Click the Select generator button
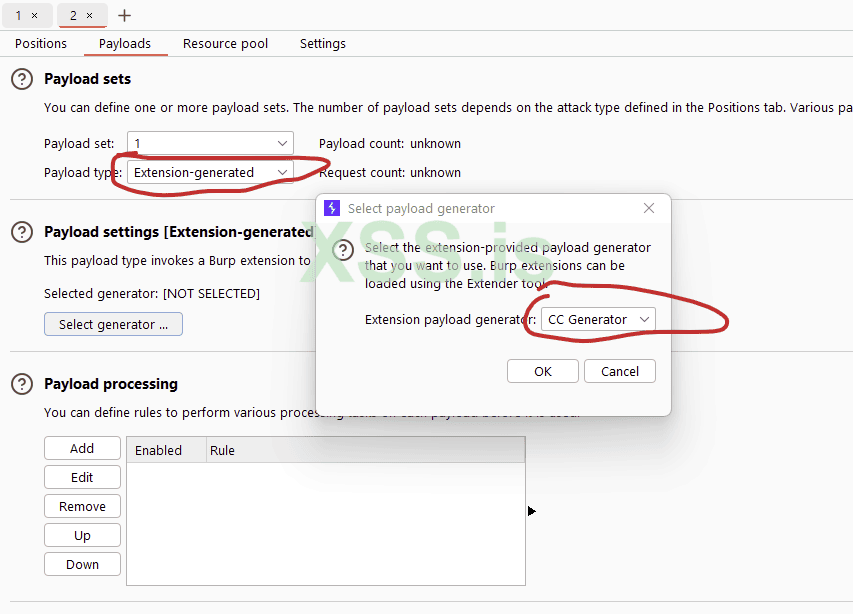The height and width of the screenshot is (614, 853). pyautogui.click(x=113, y=324)
